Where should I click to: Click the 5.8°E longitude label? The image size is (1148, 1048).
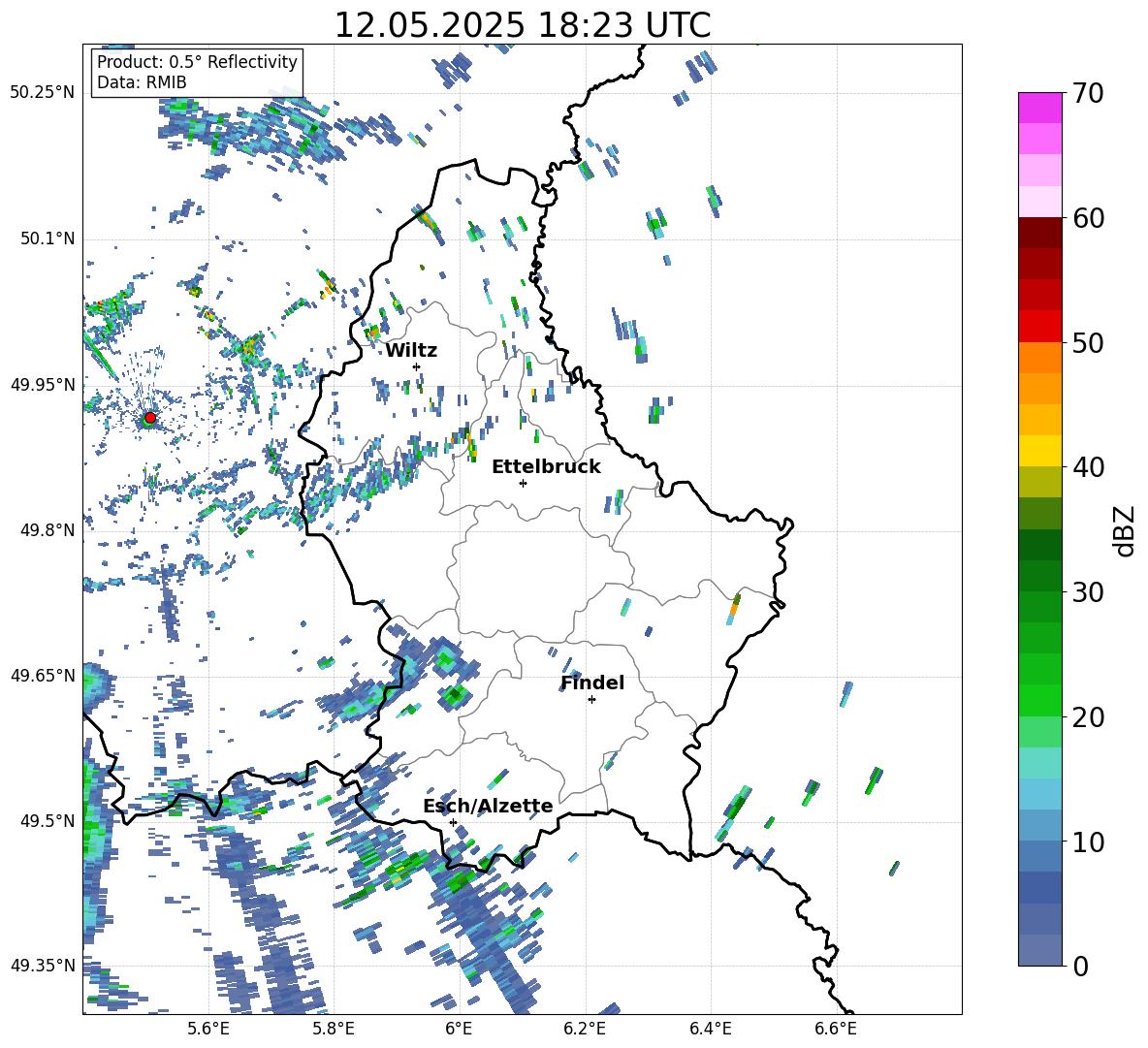[x=334, y=1029]
